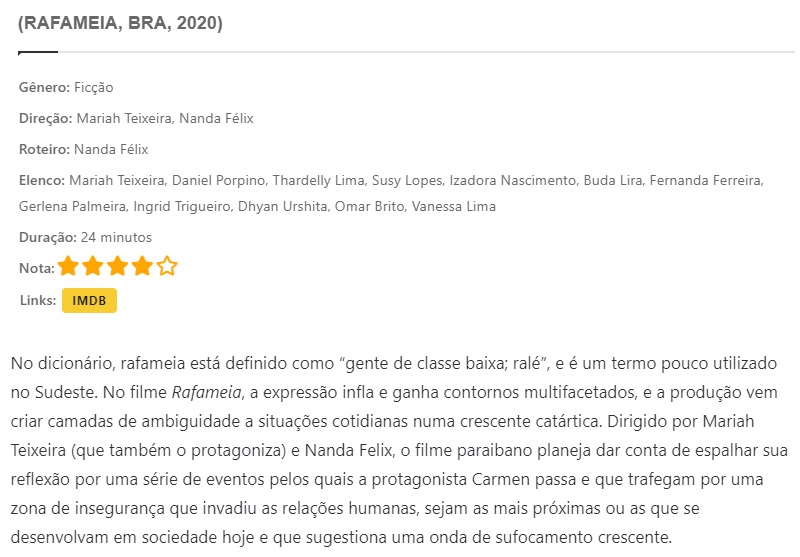Viewport: 800px width, 557px height.
Task: Click the genre value Ficção
Action: tap(94, 88)
